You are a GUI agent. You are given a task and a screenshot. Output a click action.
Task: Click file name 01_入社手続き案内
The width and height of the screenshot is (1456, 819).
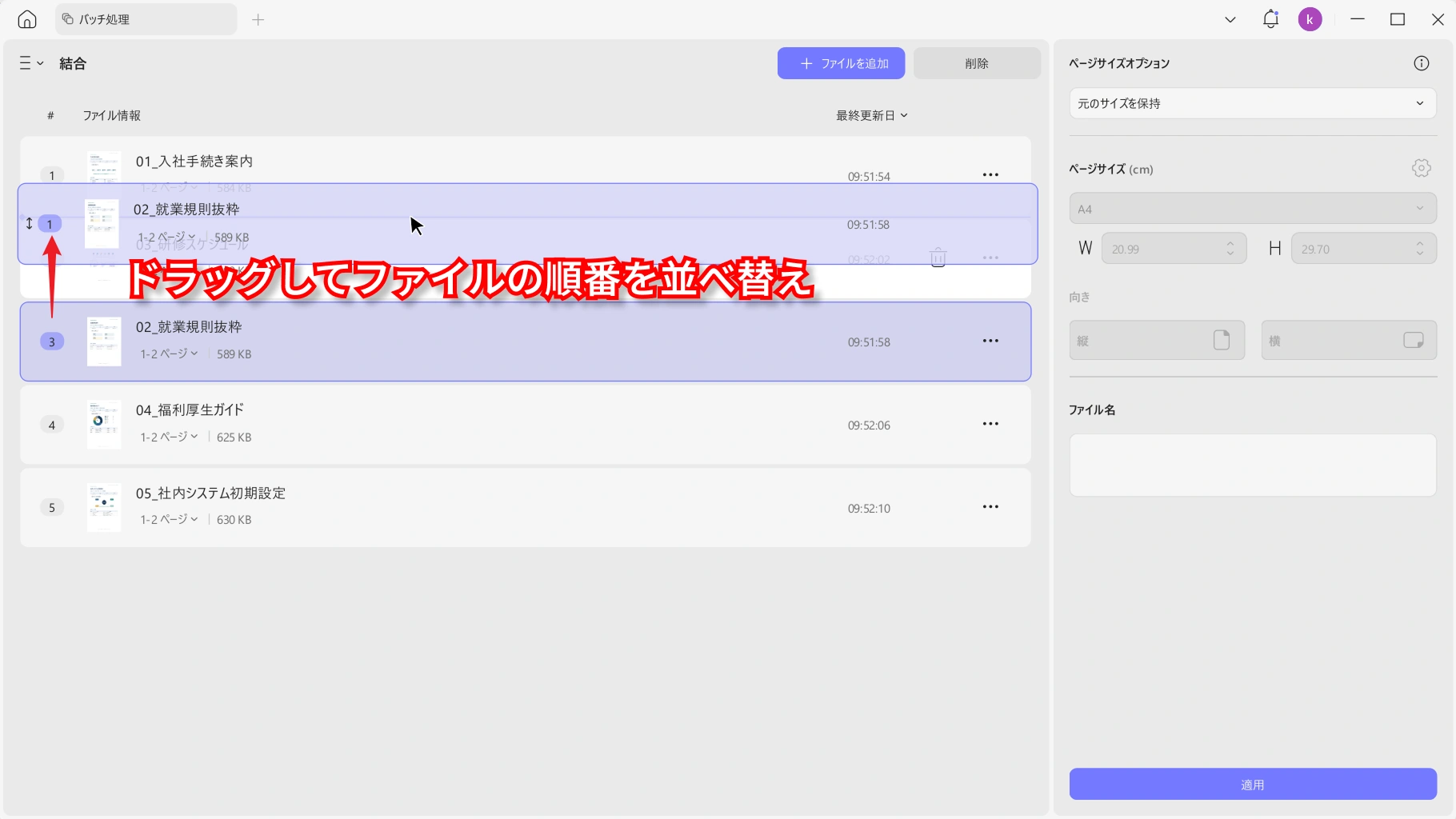coord(194,161)
